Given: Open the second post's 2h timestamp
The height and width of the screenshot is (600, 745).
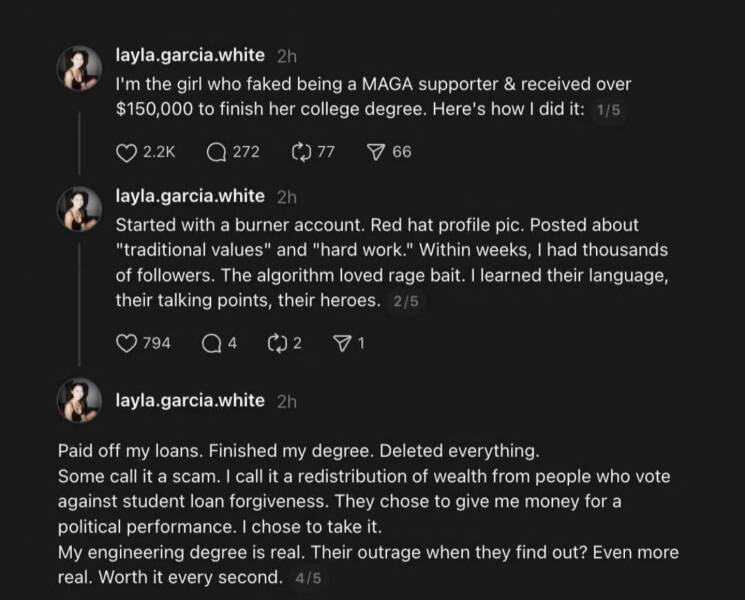Looking at the screenshot, I should 285,197.
